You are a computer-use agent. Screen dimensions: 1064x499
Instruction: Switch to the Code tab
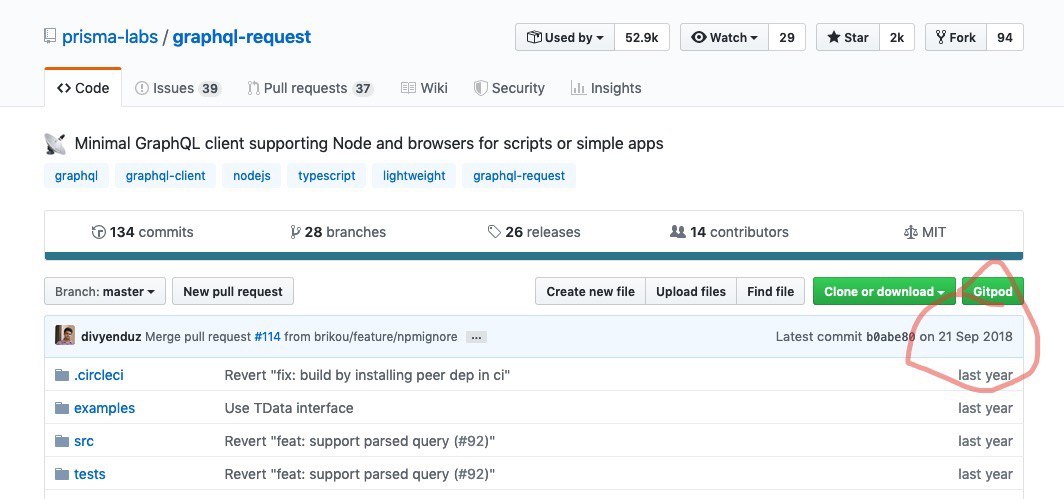click(x=83, y=88)
